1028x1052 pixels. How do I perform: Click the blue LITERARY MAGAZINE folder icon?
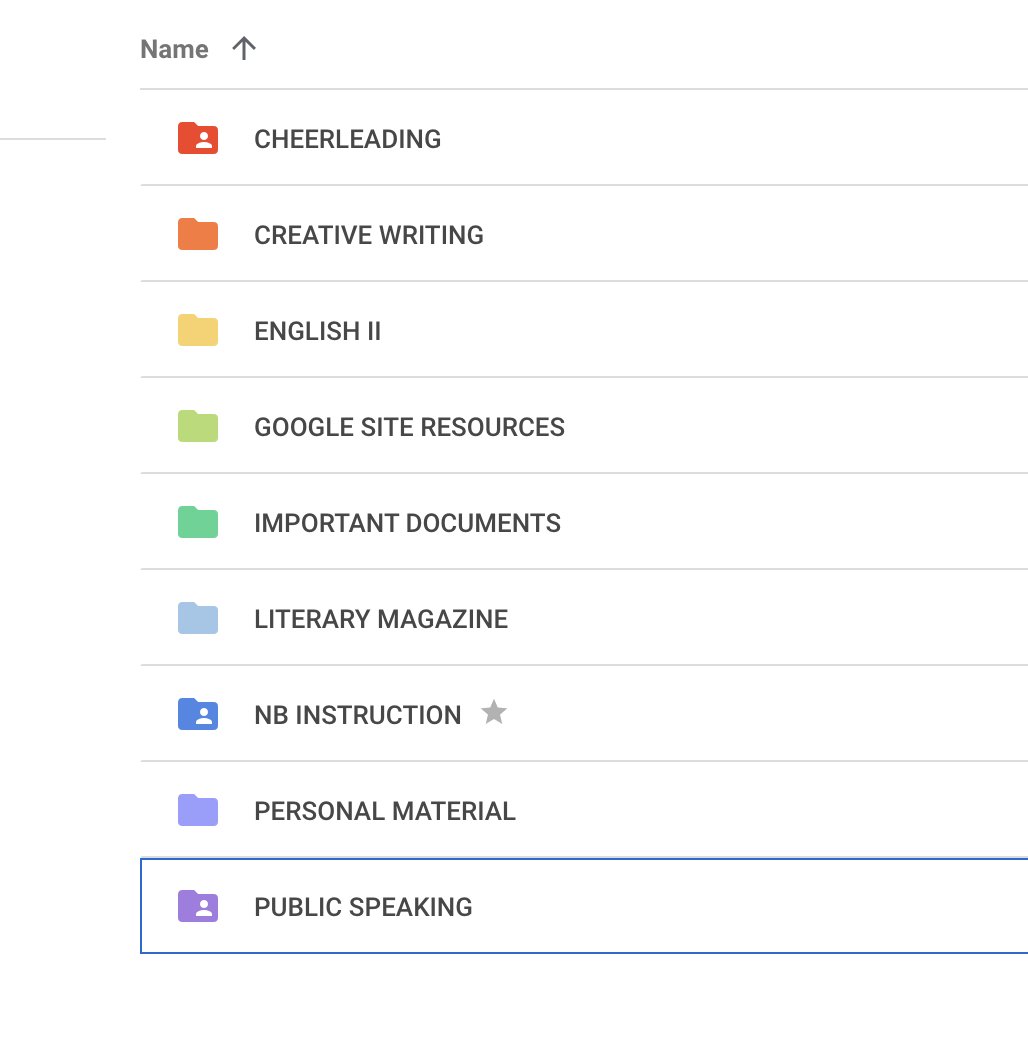coord(196,618)
